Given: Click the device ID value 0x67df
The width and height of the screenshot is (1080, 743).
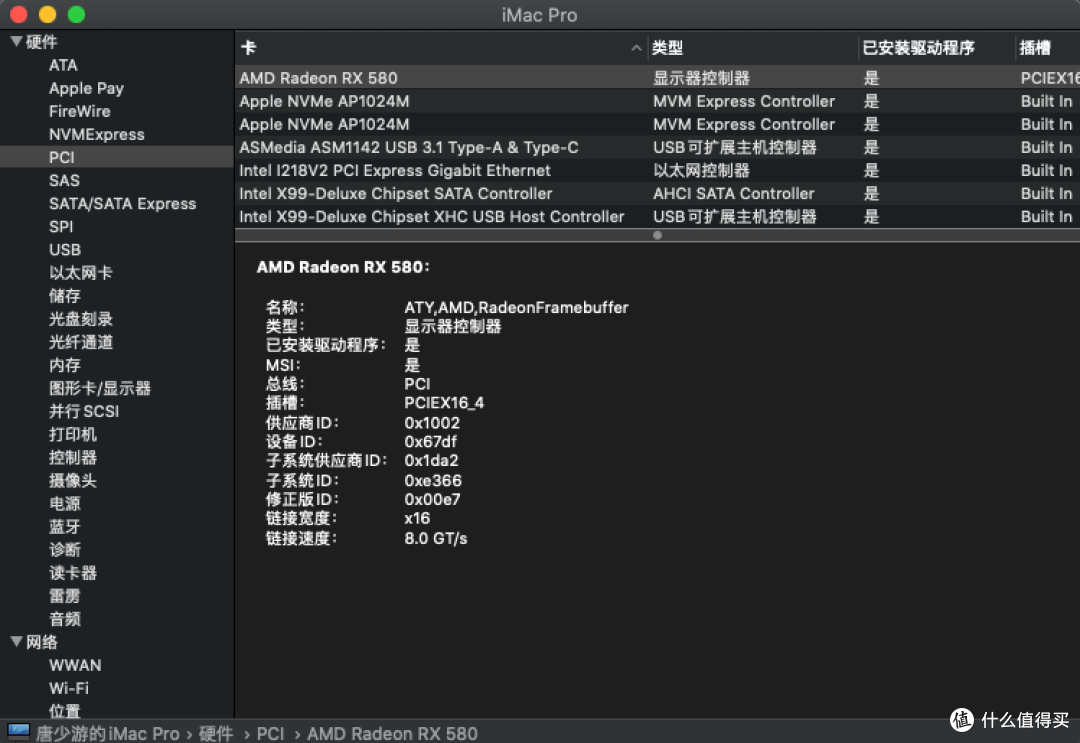Looking at the screenshot, I should tap(430, 441).
